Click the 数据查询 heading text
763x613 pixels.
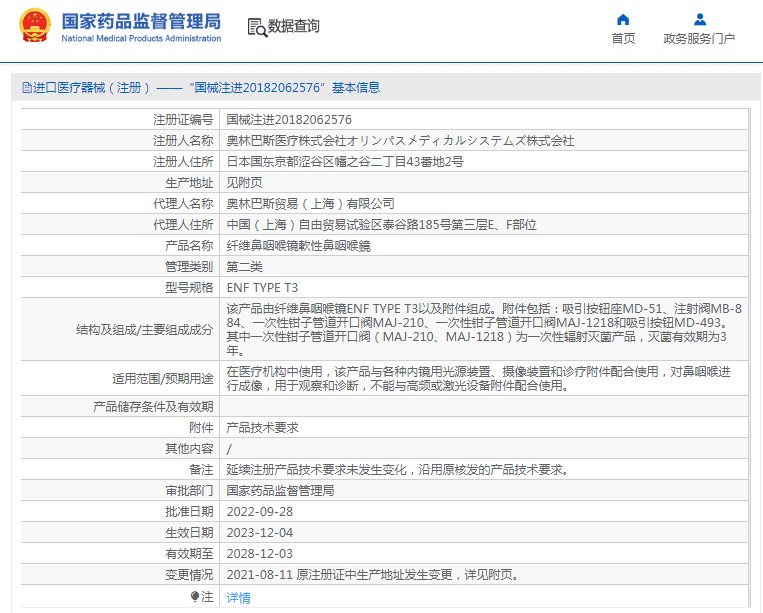[293, 26]
